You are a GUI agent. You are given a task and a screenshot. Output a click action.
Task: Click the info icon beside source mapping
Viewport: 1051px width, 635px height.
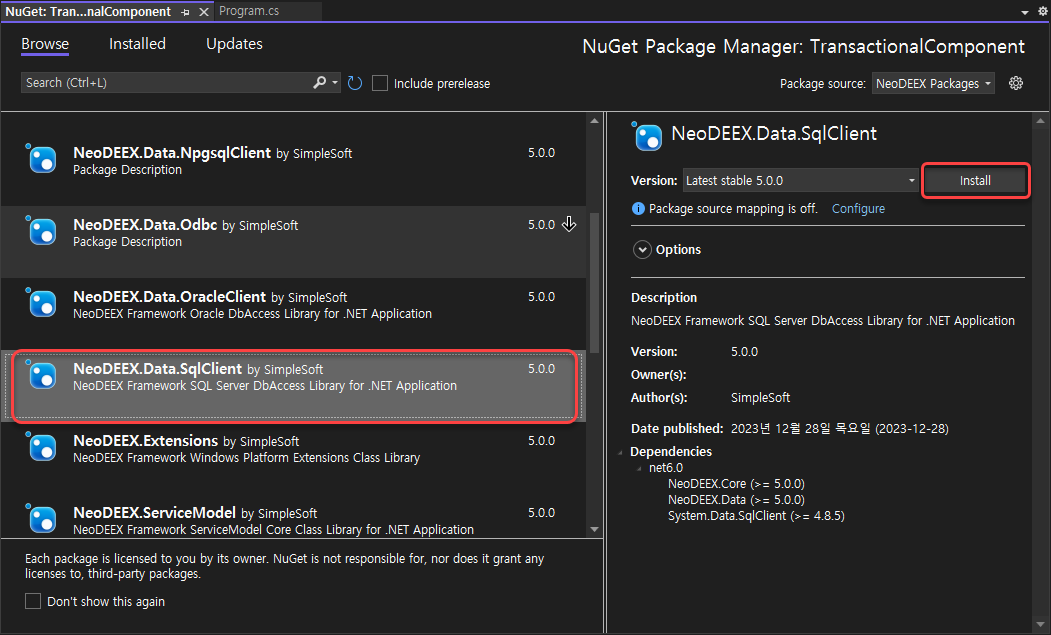point(638,209)
